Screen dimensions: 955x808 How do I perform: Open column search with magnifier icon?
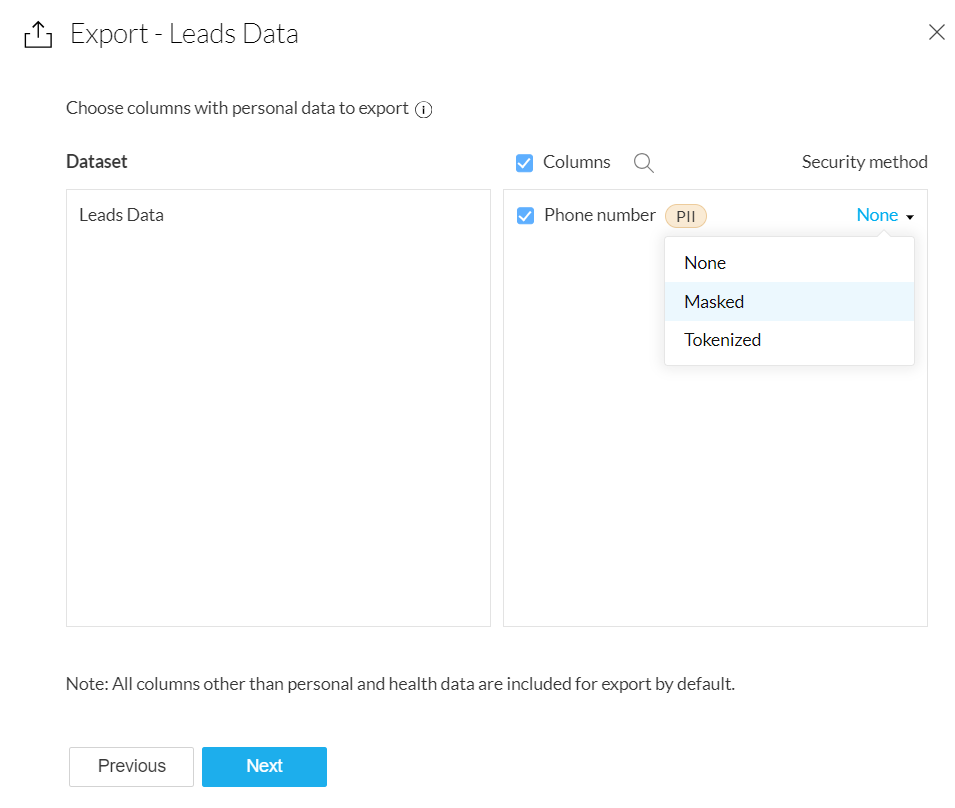tap(644, 163)
